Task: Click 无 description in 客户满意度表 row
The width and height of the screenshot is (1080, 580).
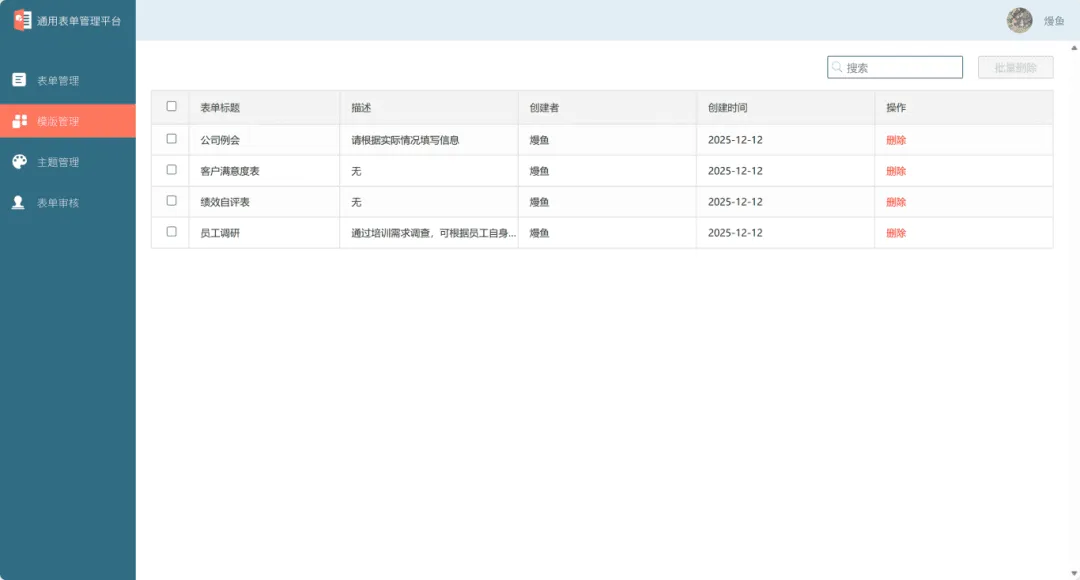Action: (356, 171)
